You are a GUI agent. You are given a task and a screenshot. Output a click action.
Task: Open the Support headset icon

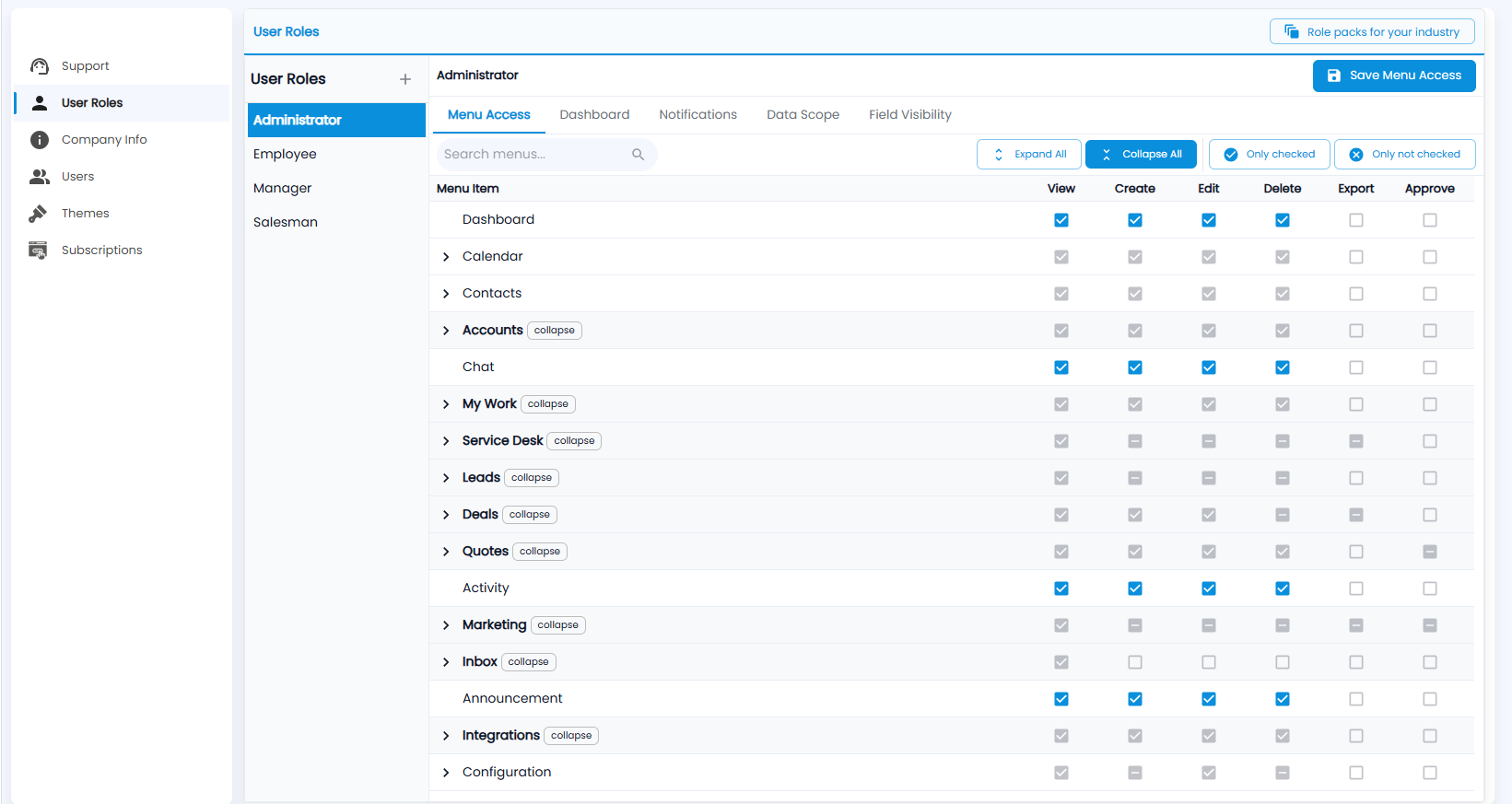click(x=40, y=66)
